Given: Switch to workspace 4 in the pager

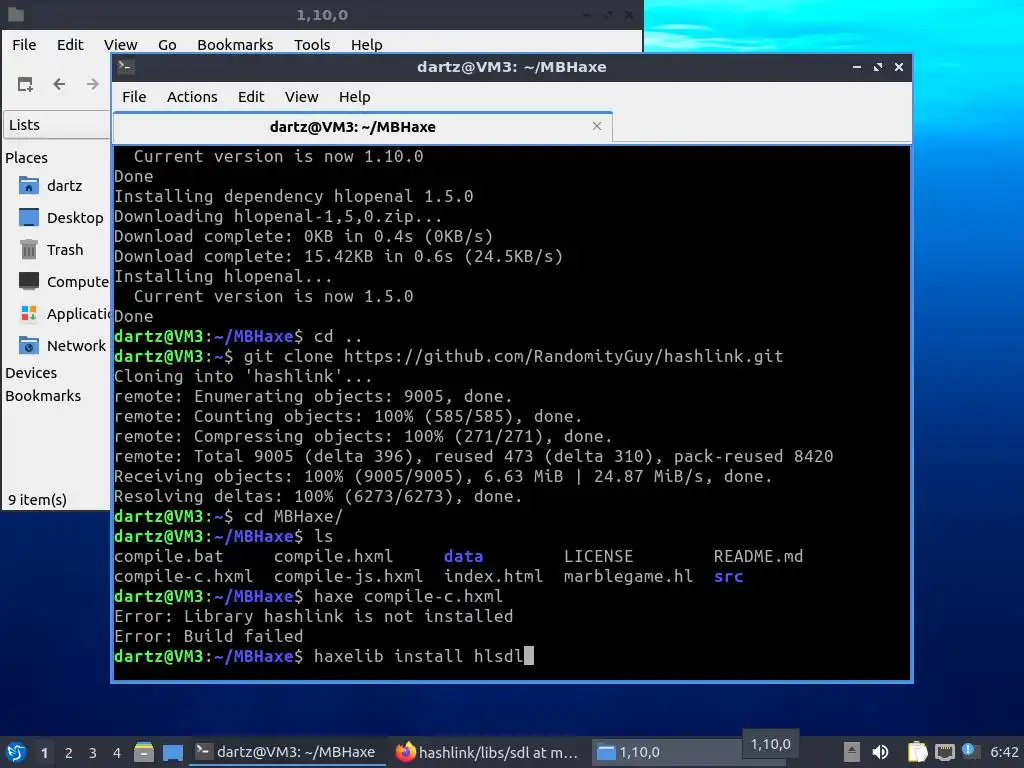Looking at the screenshot, I should click(117, 753).
